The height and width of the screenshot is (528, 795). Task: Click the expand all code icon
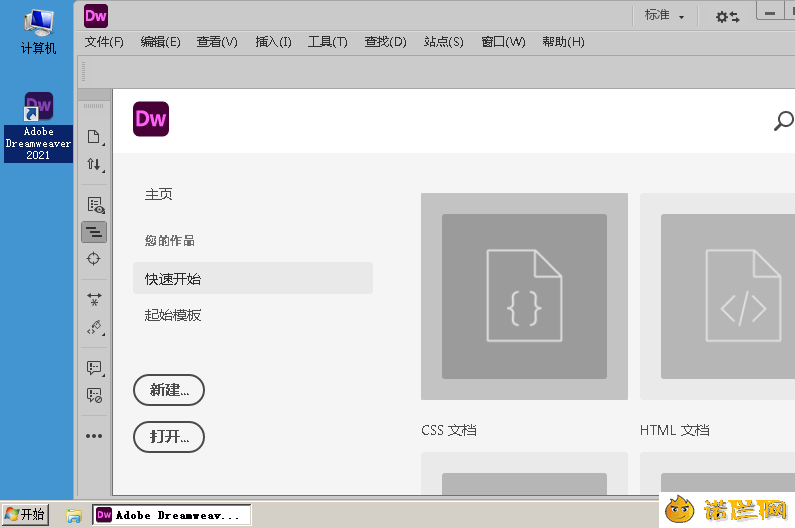coord(94,299)
